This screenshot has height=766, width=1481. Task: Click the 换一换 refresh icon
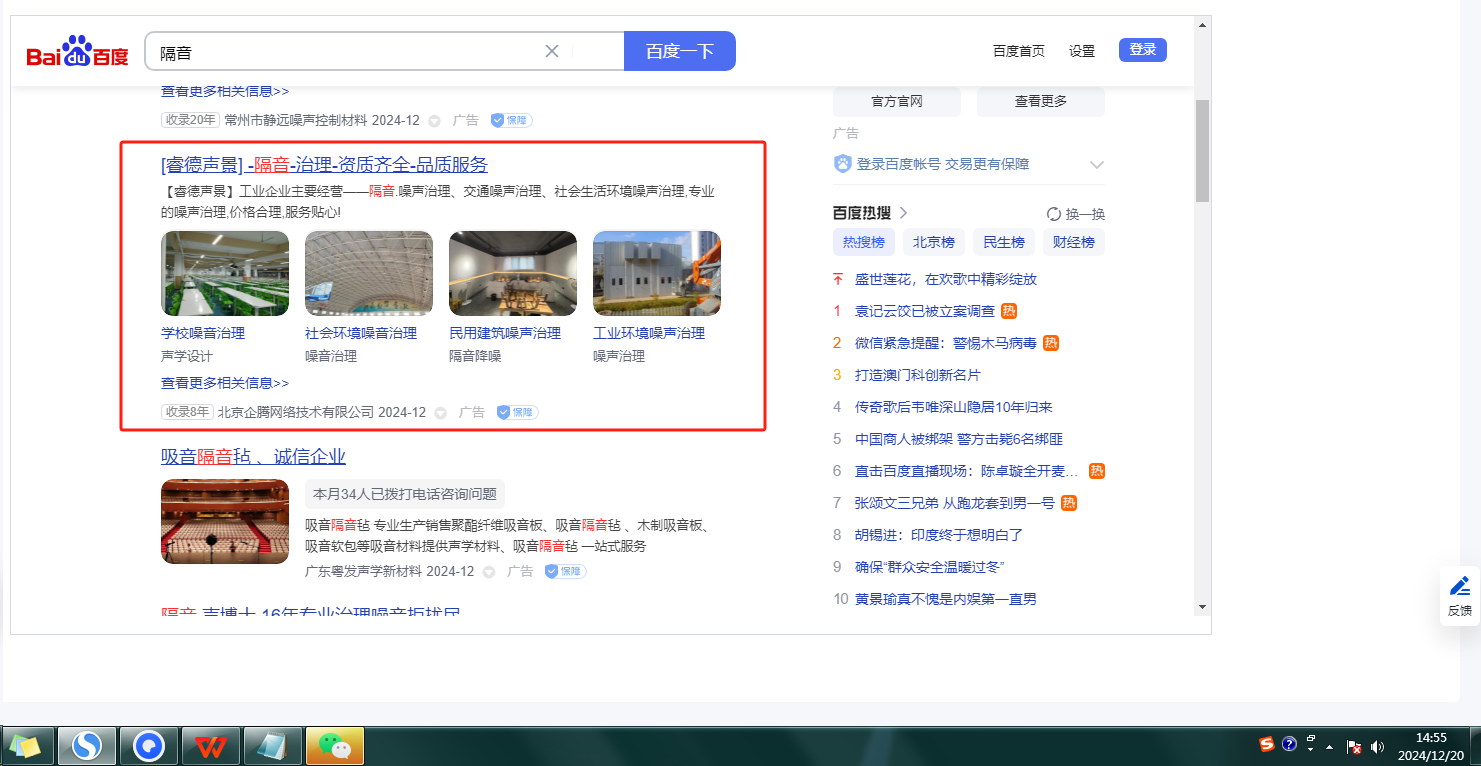point(1053,214)
